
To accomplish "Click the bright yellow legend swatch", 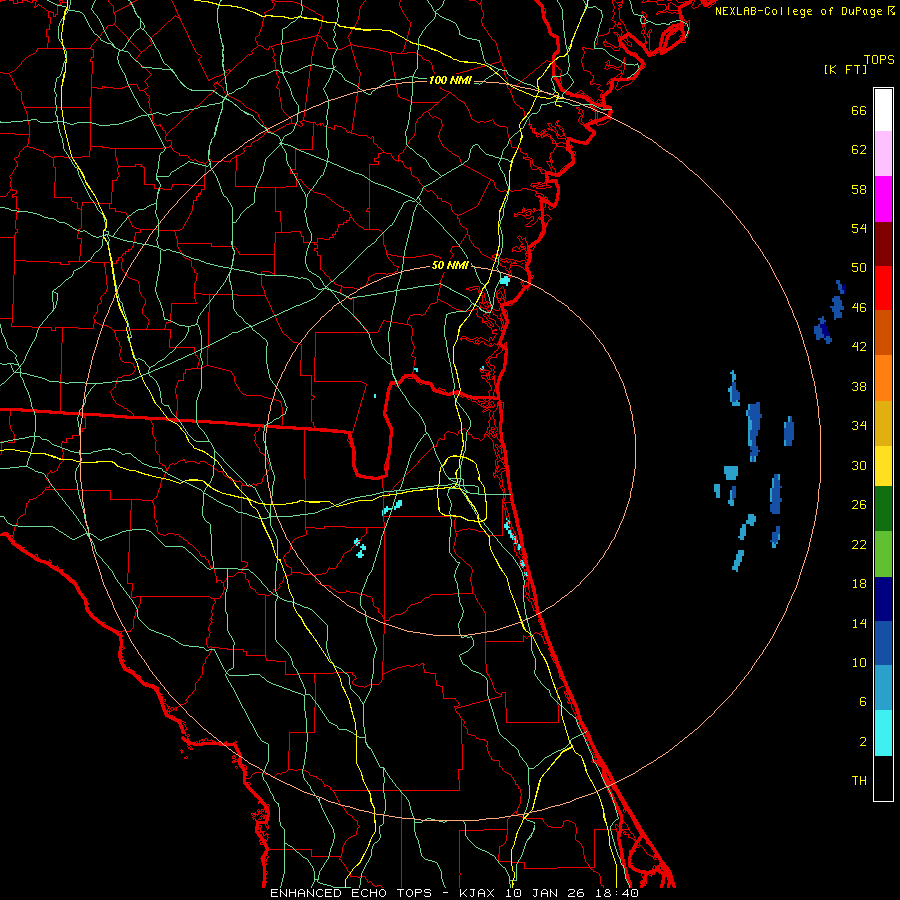I will [x=883, y=465].
